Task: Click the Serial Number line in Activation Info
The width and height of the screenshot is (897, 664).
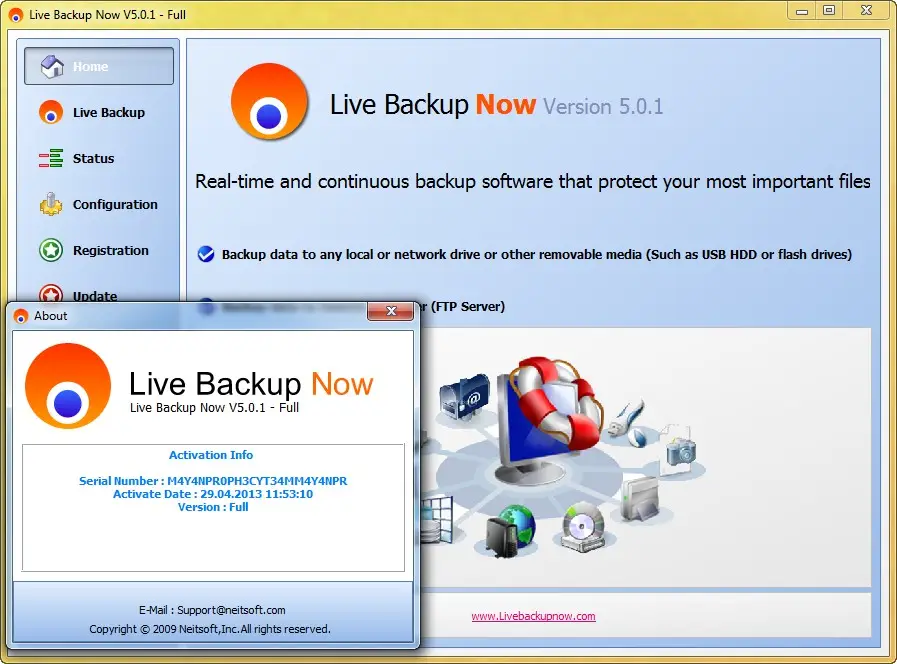Action: (x=213, y=481)
